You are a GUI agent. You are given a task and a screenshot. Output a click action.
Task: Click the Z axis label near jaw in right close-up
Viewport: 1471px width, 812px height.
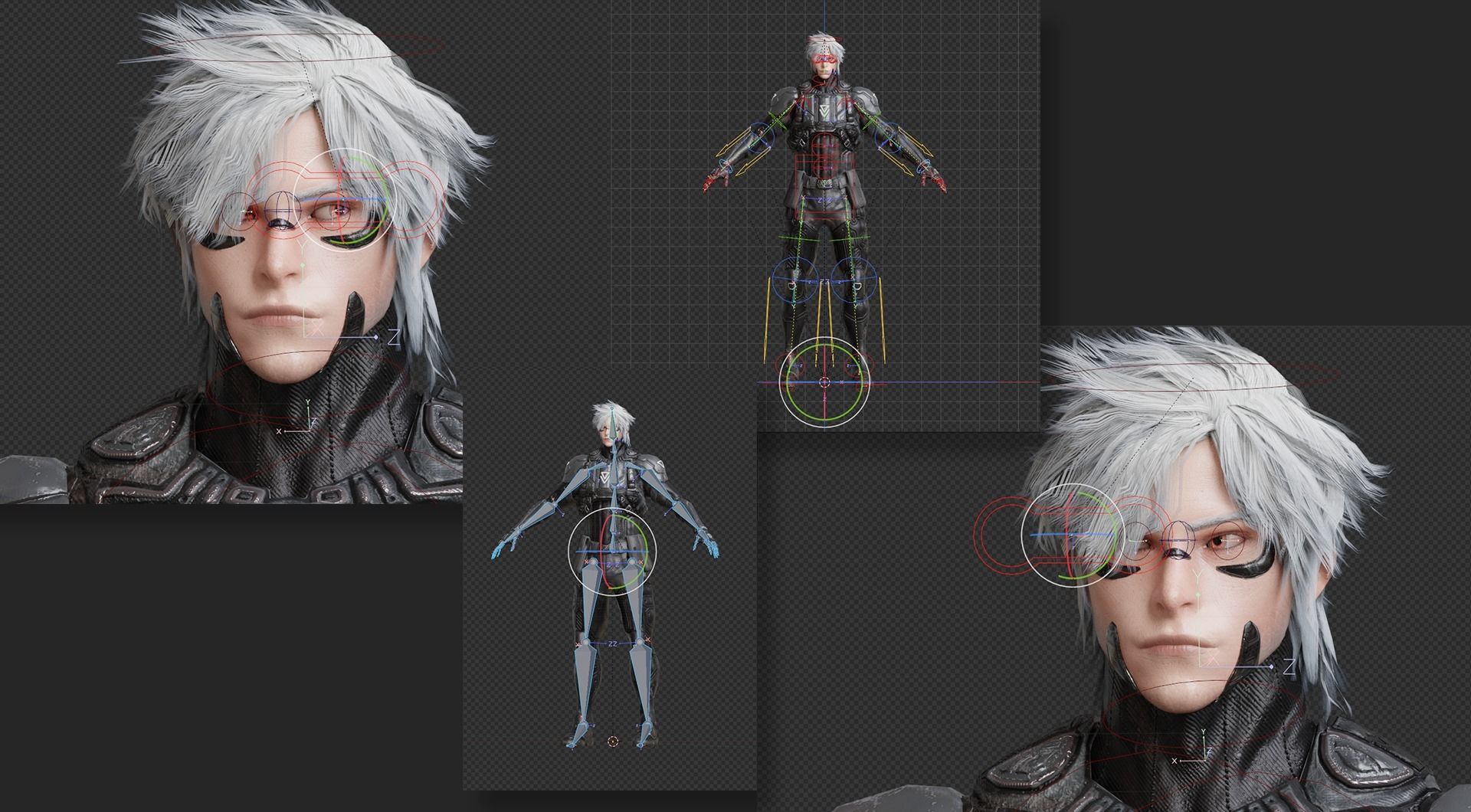[1289, 668]
